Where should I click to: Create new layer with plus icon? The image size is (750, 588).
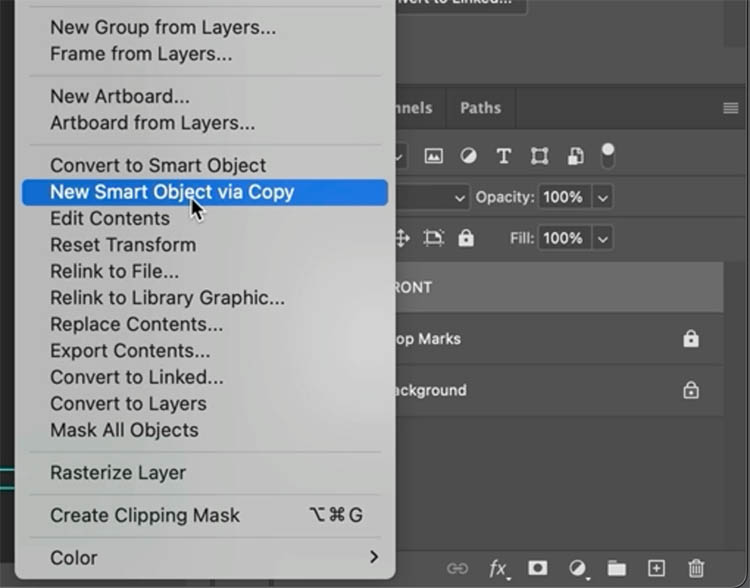pyautogui.click(x=656, y=568)
